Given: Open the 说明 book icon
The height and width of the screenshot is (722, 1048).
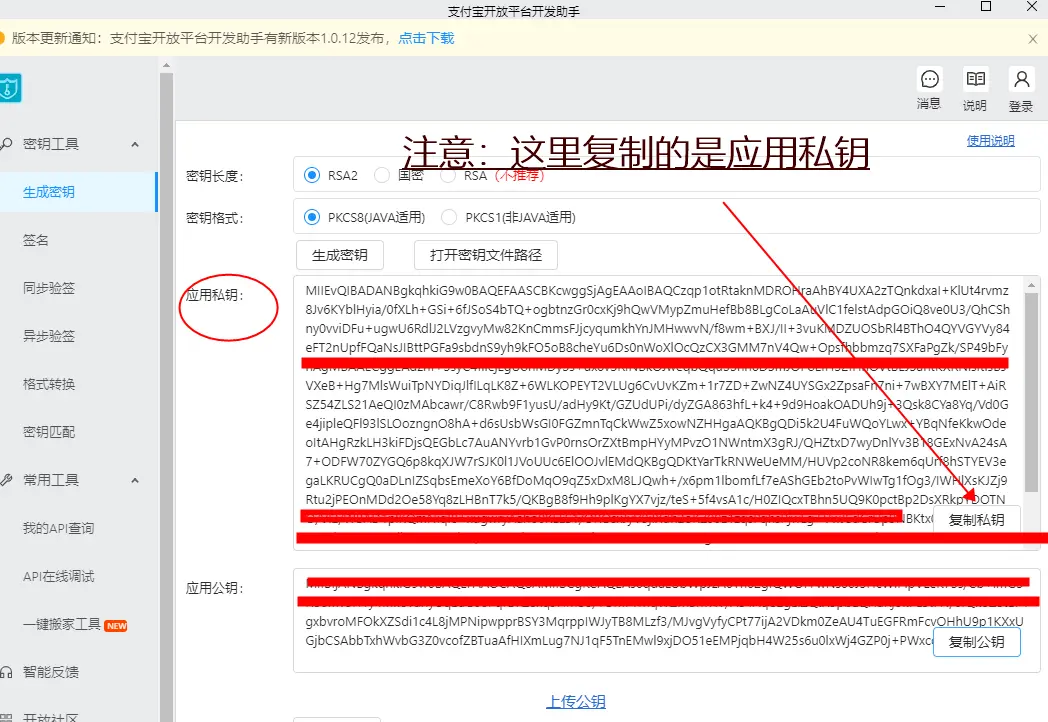Looking at the screenshot, I should (975, 80).
